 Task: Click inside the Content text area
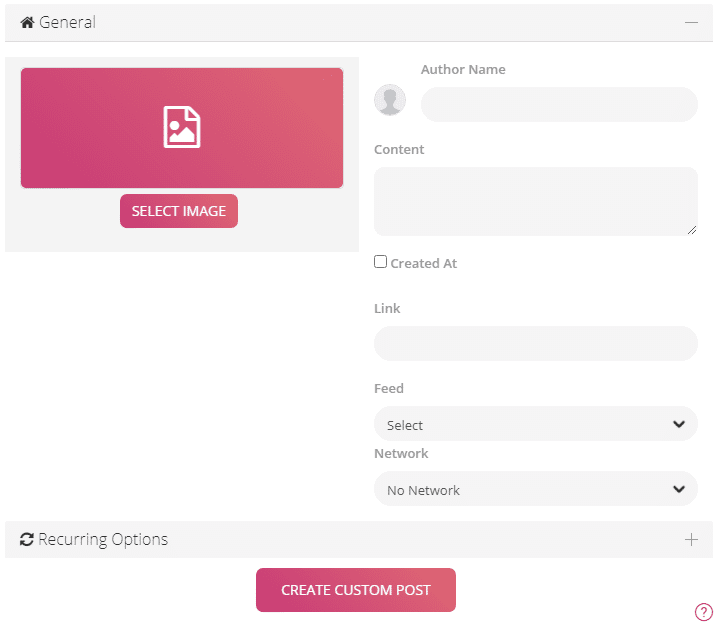coord(535,201)
